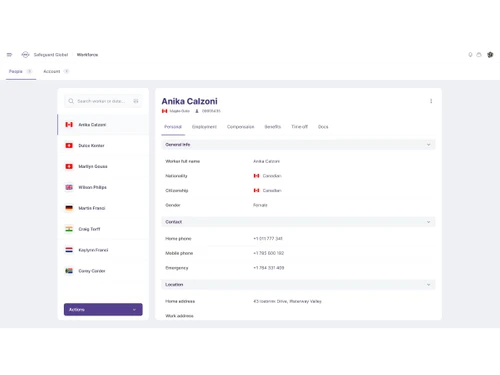Image resolution: width=500 pixels, height=375 pixels.
Task: Click the Safeguard Global logo icon
Action: [x=25, y=55]
